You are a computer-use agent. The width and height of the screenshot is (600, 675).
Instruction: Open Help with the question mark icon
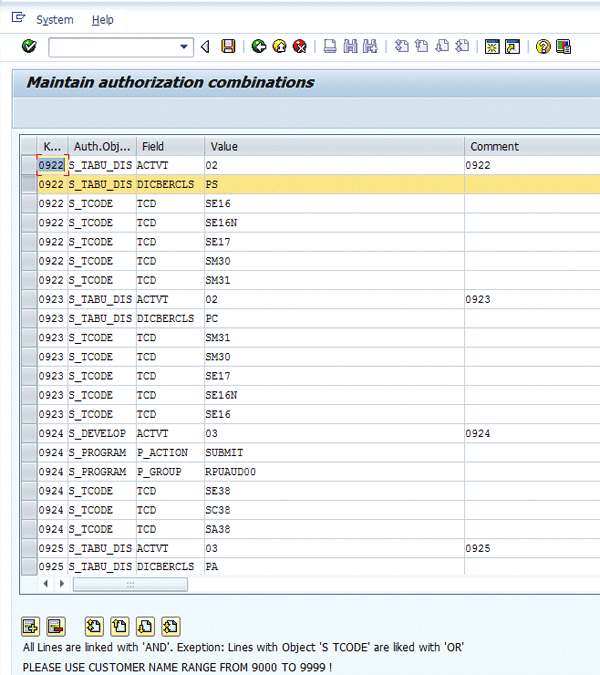point(543,47)
